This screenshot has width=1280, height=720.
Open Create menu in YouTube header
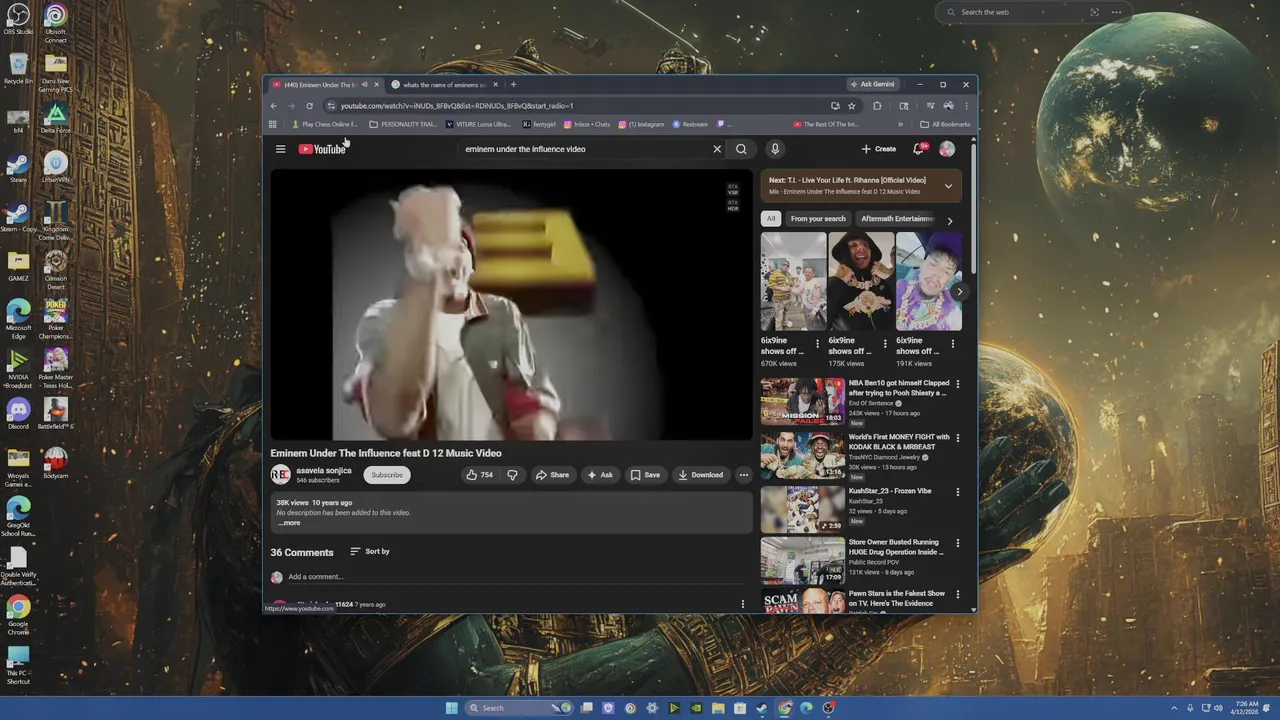click(x=879, y=149)
